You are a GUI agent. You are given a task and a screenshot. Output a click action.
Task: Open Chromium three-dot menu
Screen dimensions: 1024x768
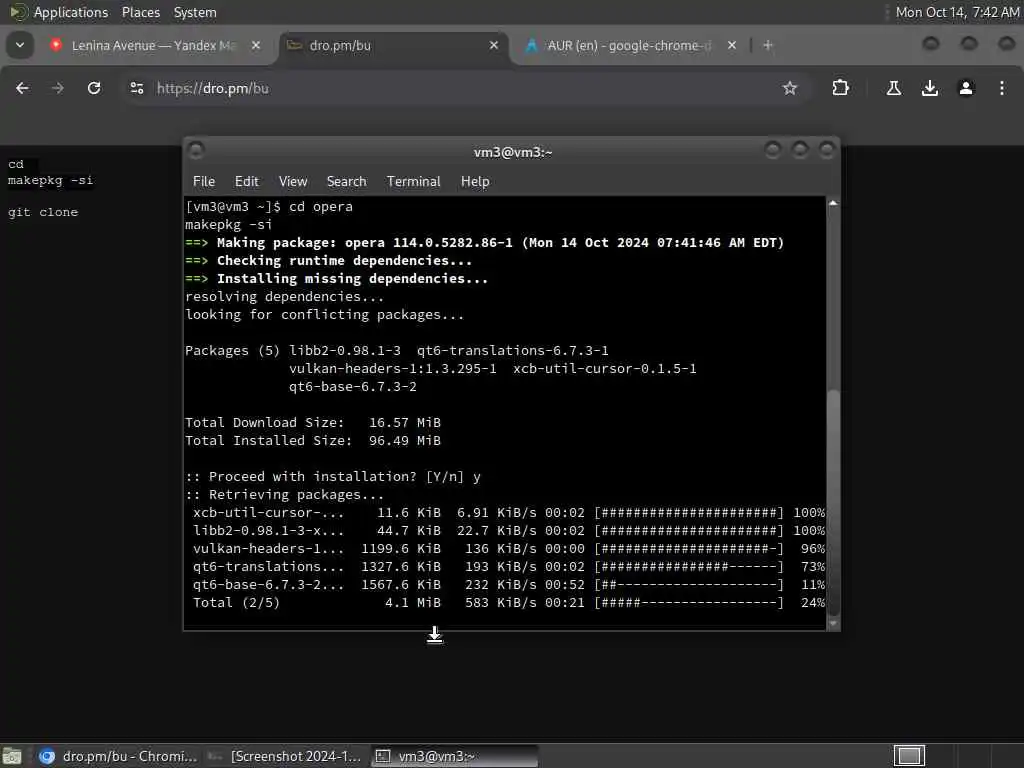pos(1002,88)
